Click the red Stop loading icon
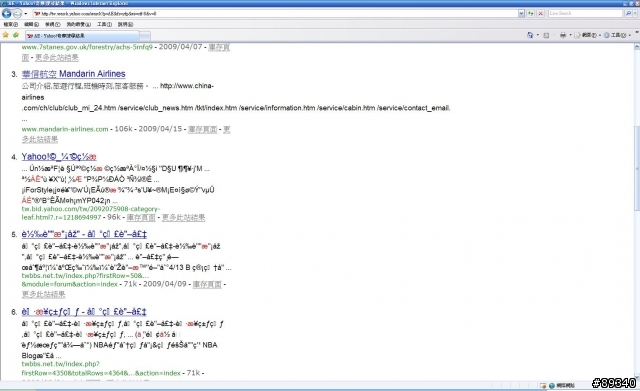640x391 pixels. 540,13
